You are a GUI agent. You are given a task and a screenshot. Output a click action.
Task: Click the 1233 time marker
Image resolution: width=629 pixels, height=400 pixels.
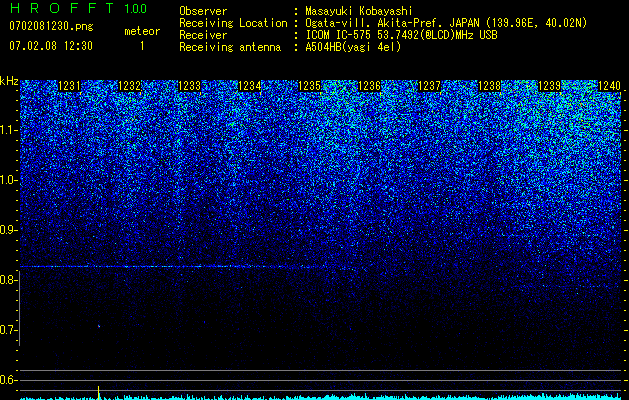[x=189, y=86]
